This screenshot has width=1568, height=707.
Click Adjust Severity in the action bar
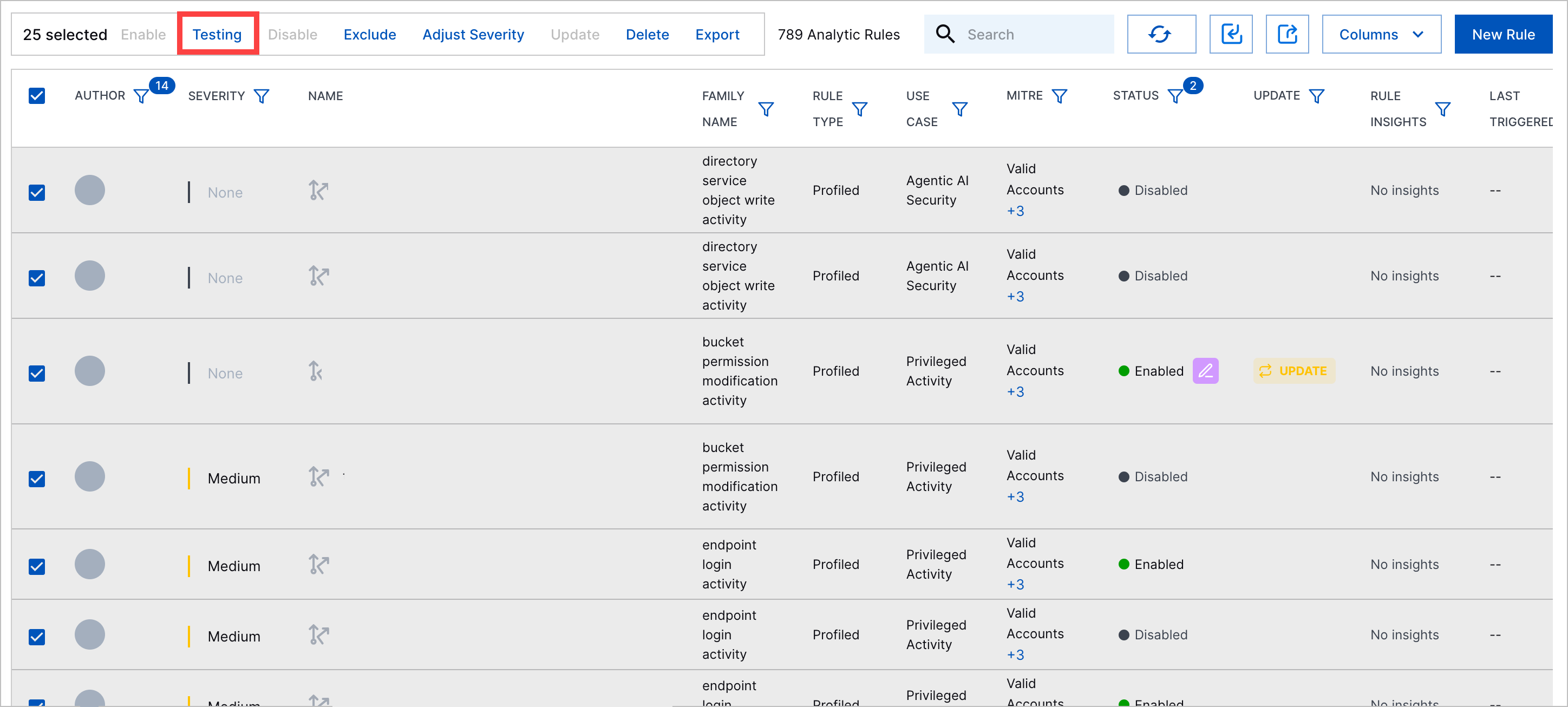click(x=474, y=34)
